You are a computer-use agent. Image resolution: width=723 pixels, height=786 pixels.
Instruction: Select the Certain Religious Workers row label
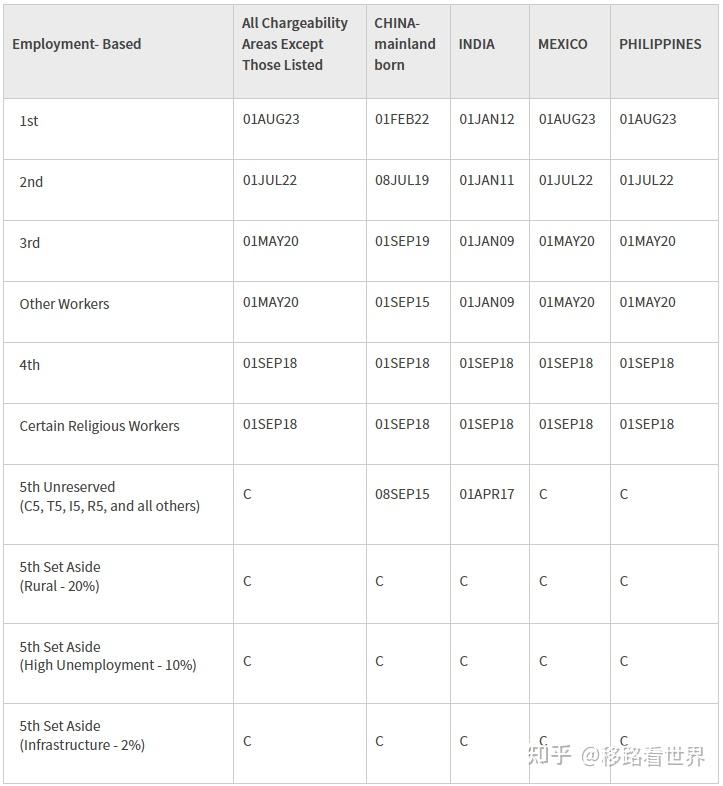tap(99, 426)
